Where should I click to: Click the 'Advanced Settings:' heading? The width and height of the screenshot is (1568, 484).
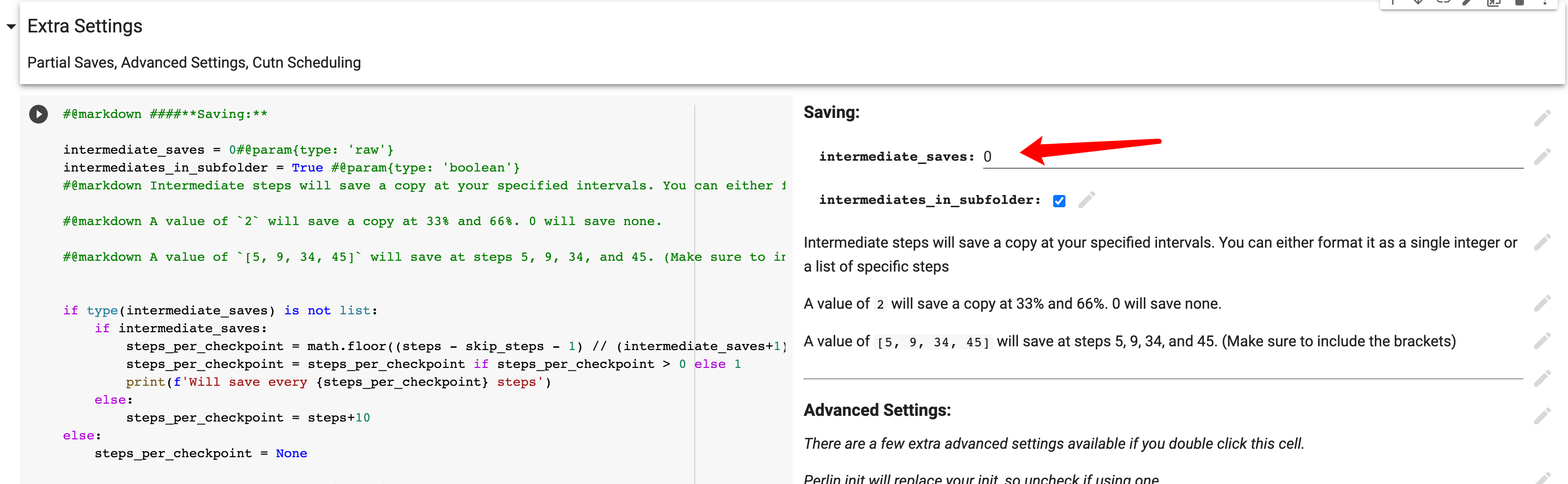(x=877, y=410)
